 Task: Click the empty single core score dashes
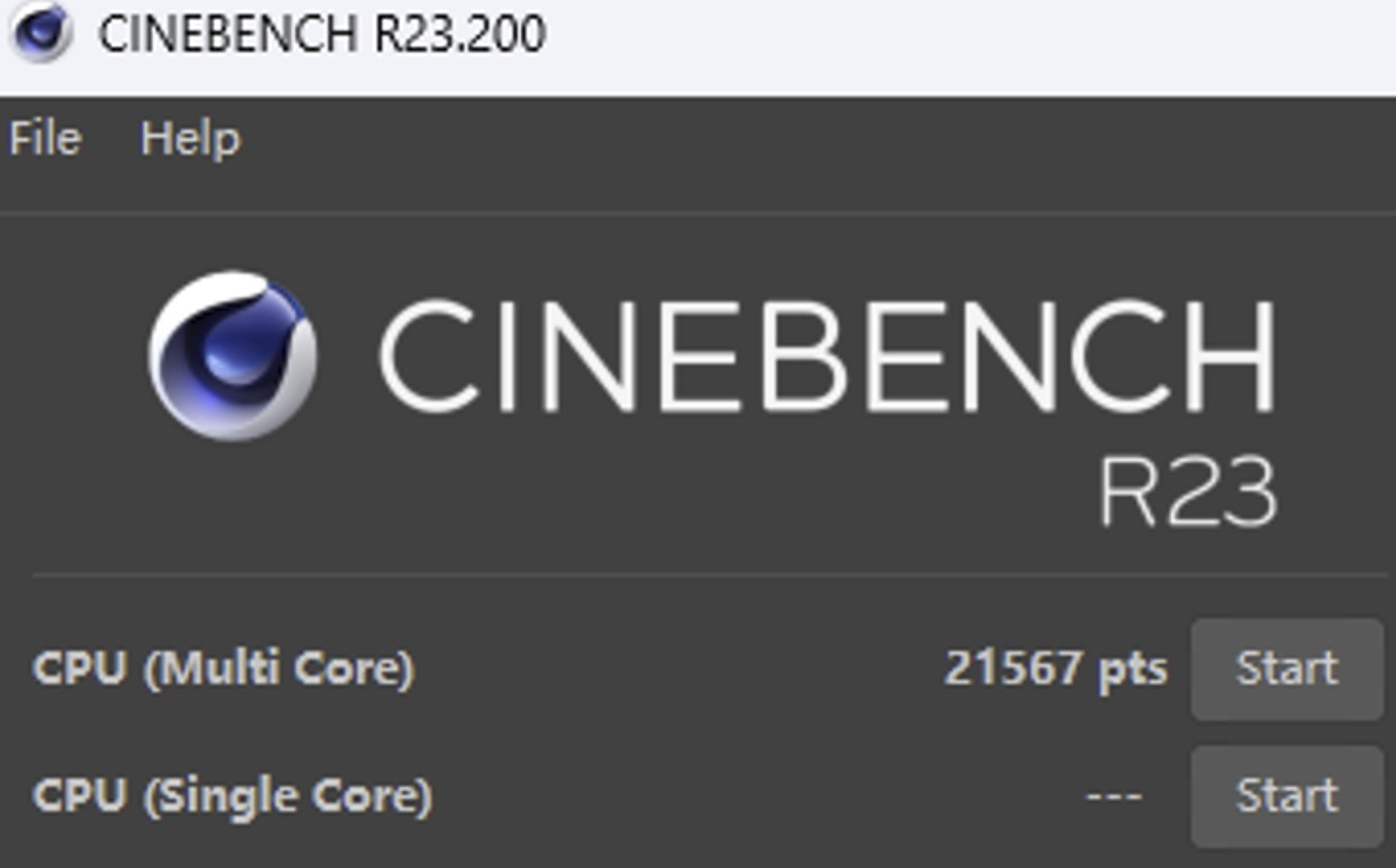pyautogui.click(x=1114, y=796)
